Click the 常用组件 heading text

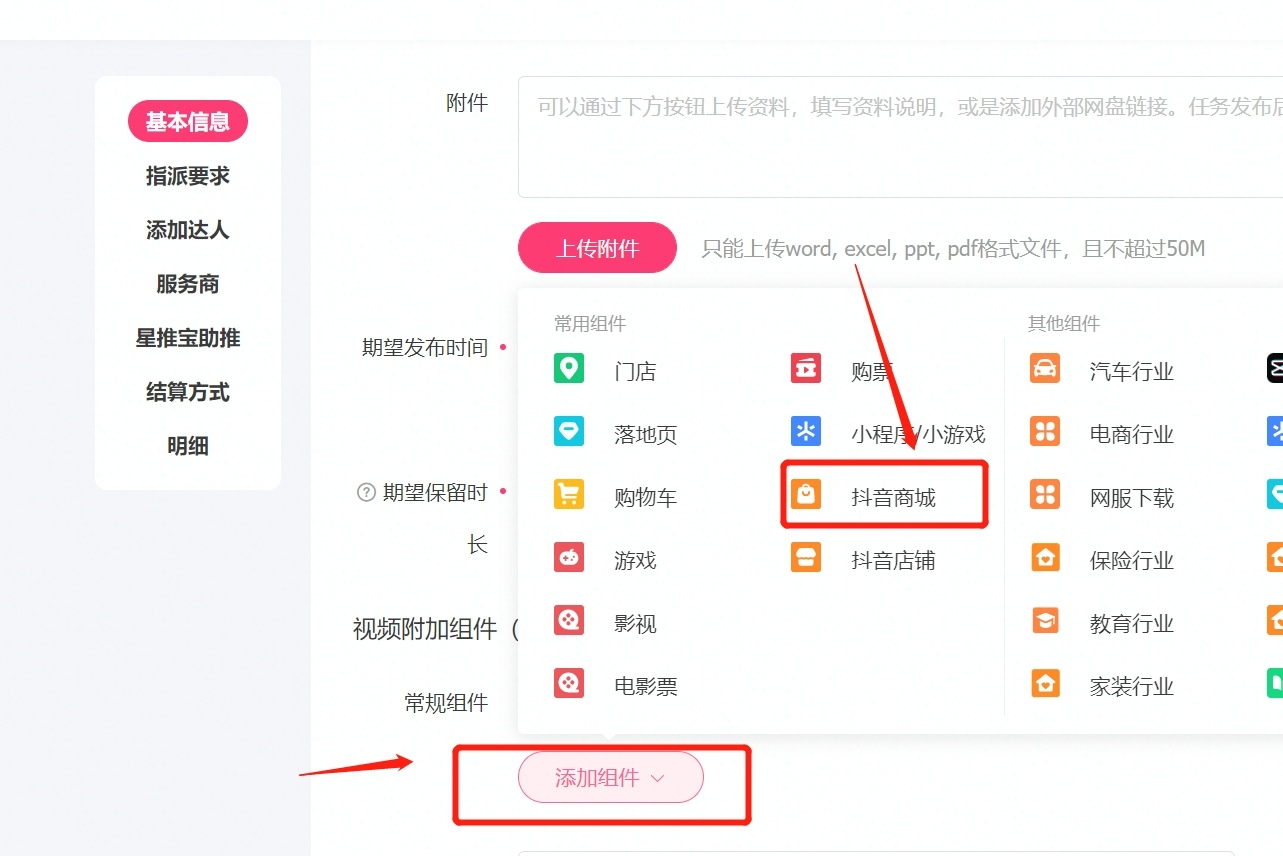click(590, 323)
